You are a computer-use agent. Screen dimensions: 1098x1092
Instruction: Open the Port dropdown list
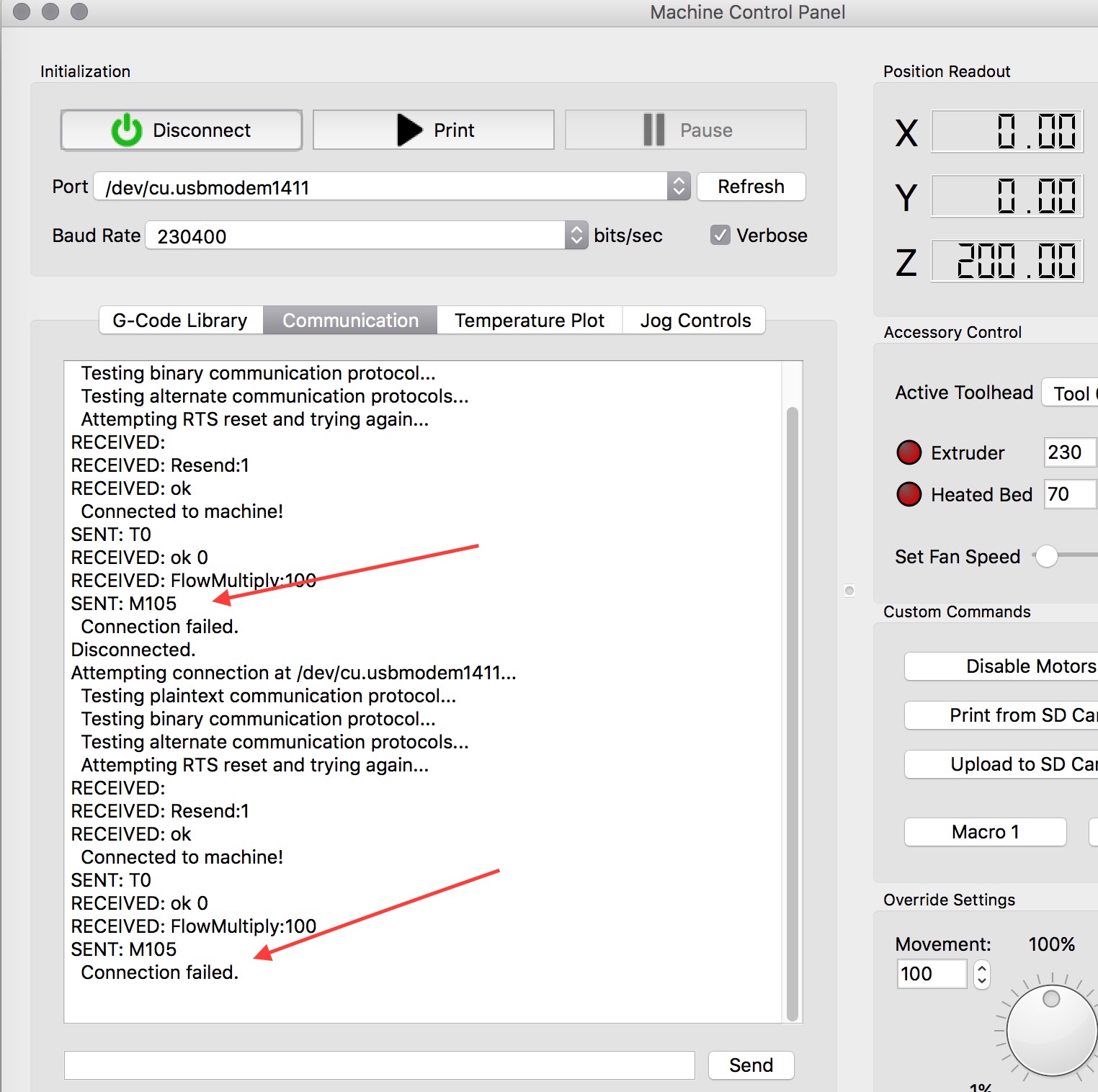click(x=392, y=187)
